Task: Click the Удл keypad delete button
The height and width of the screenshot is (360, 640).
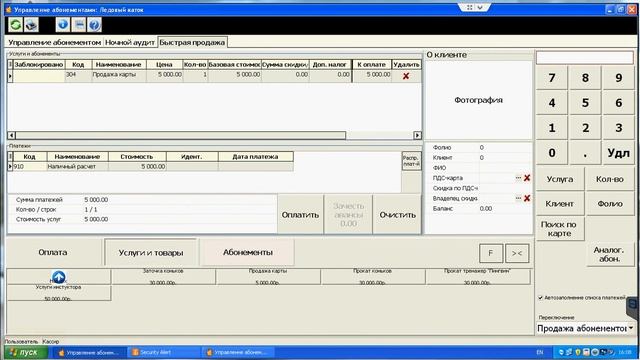Action: pyautogui.click(x=618, y=153)
